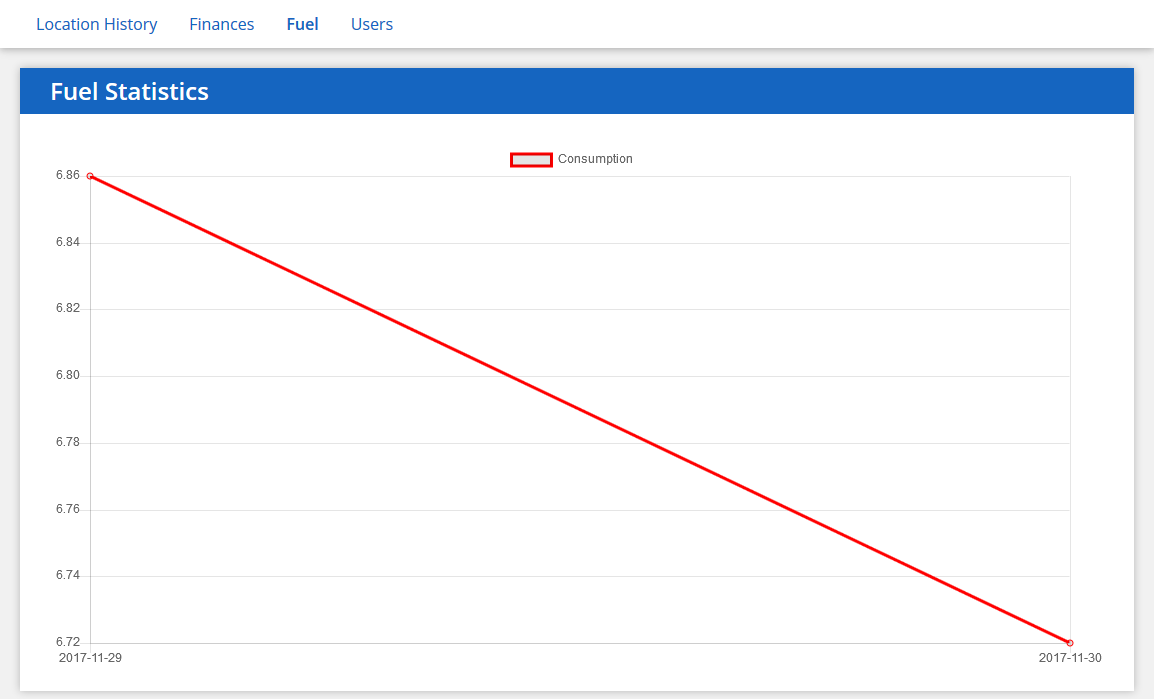This screenshot has height=699, width=1154.
Task: Click the 6.84 y-axis label
Action: [68, 243]
